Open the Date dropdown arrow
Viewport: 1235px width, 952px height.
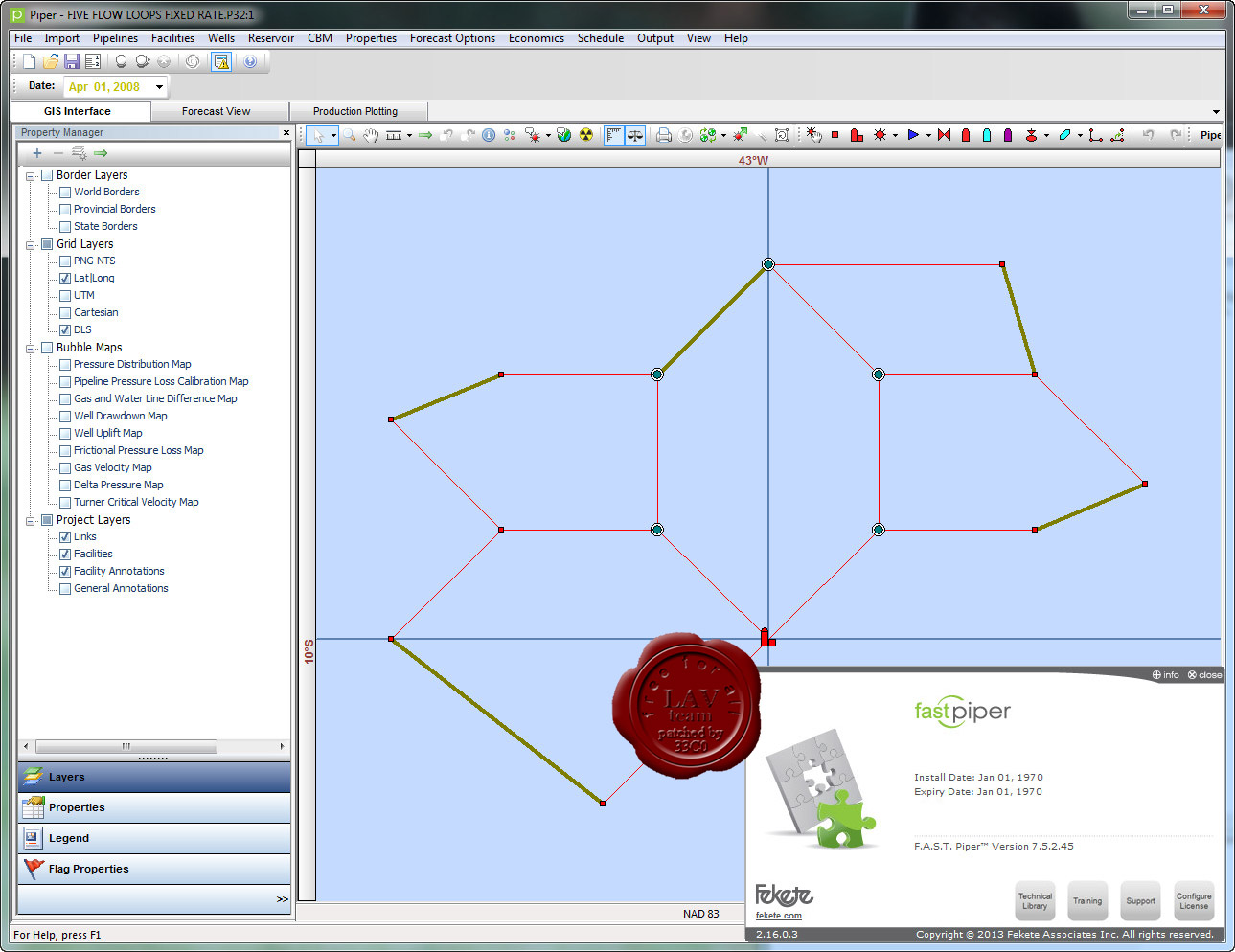160,87
